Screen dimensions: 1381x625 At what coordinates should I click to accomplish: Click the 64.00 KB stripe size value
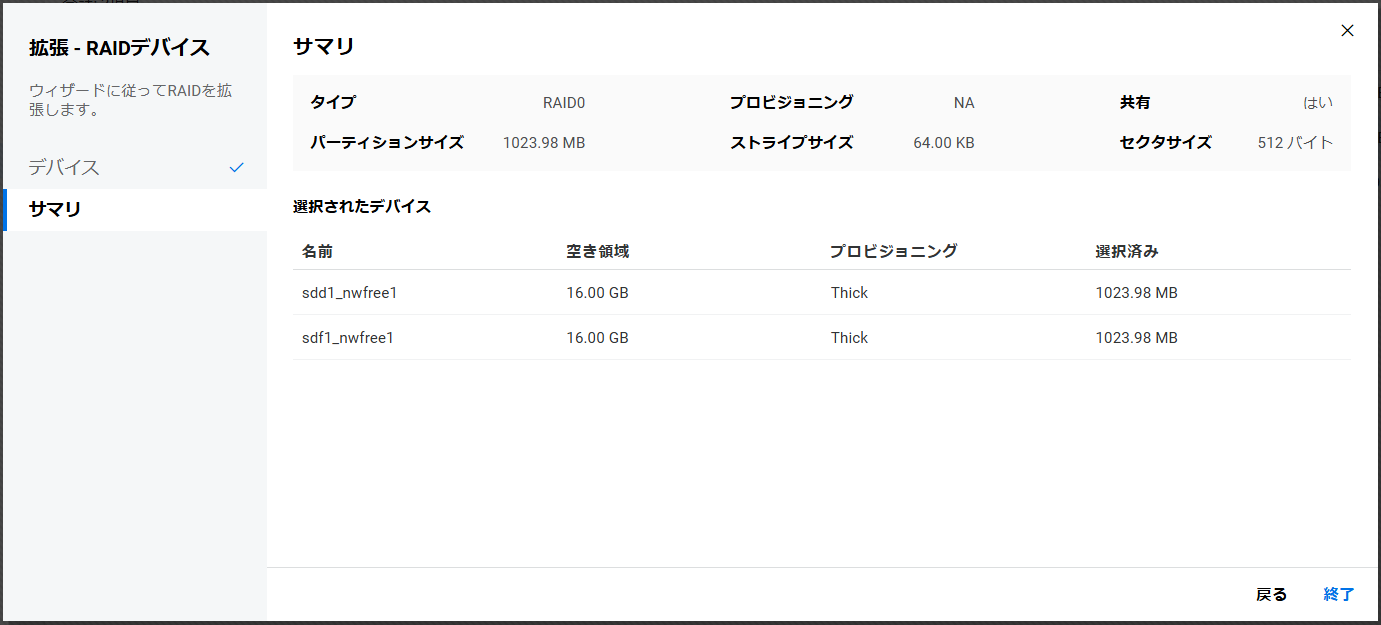(x=943, y=143)
